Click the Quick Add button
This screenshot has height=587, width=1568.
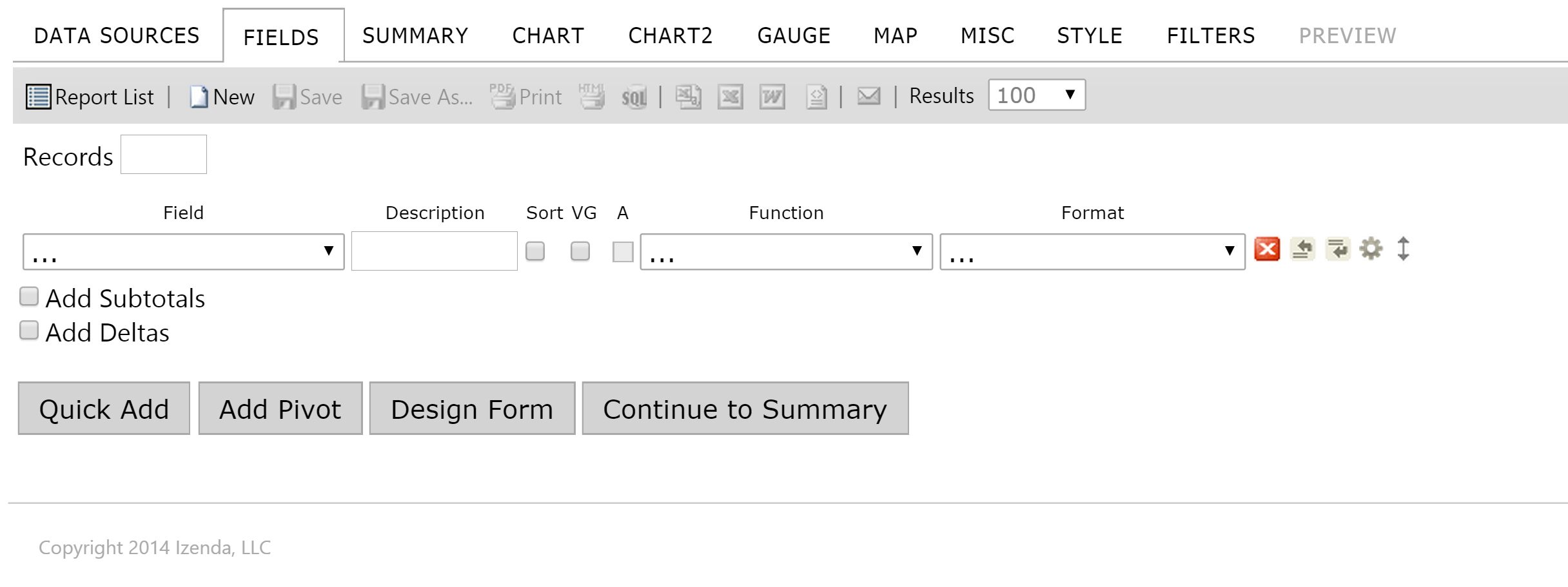pyautogui.click(x=104, y=409)
